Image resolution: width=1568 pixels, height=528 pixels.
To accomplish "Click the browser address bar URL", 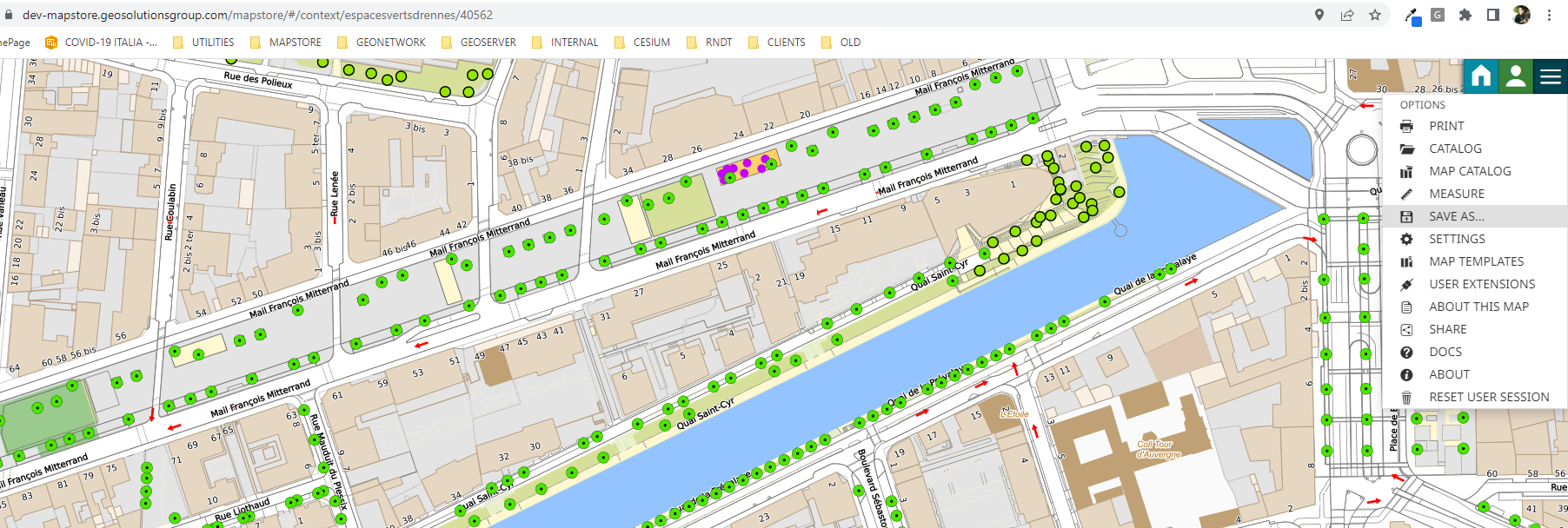I will point(257,15).
